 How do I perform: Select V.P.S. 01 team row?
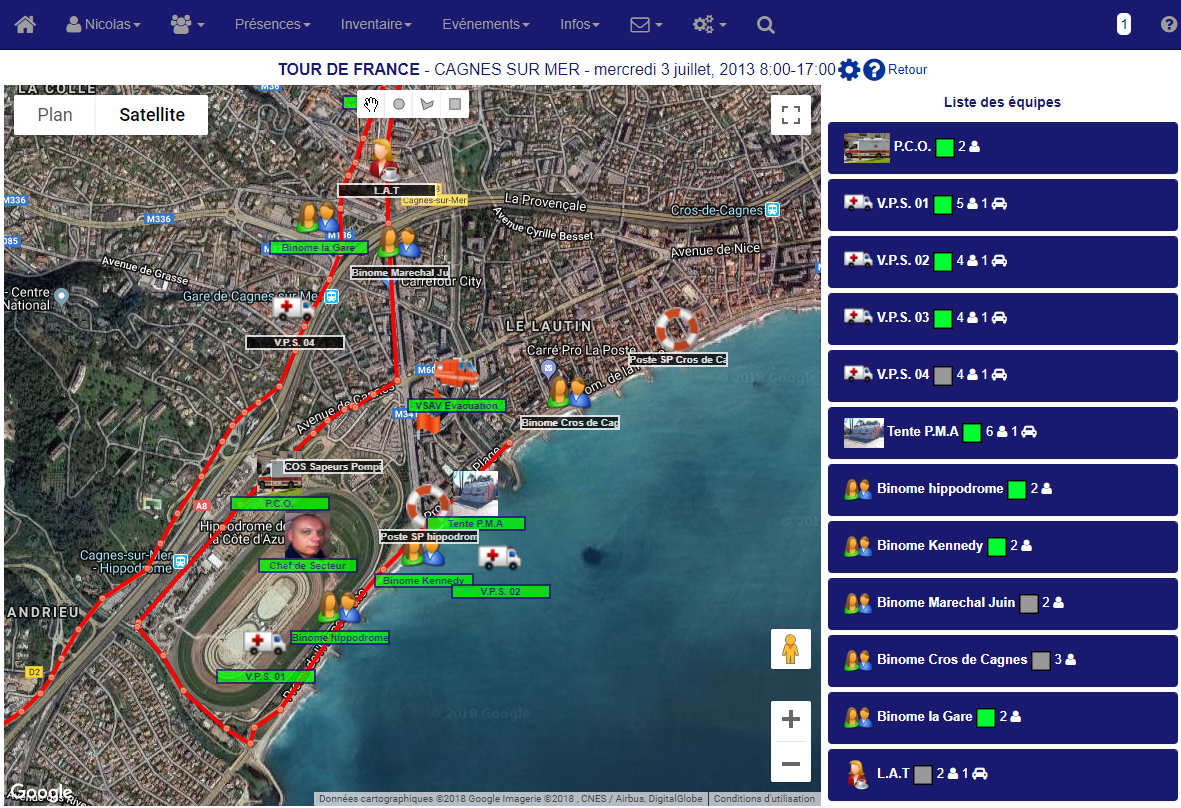click(x=1003, y=204)
